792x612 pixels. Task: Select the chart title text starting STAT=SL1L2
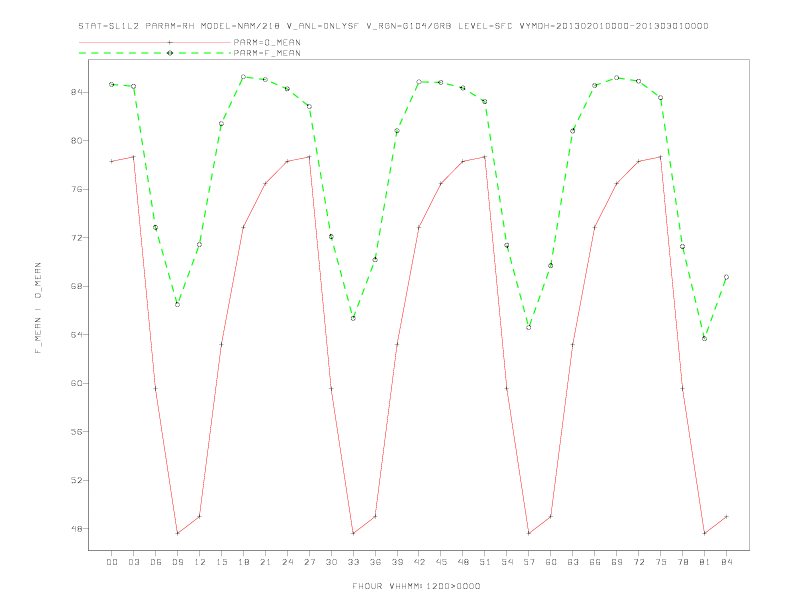click(x=393, y=26)
